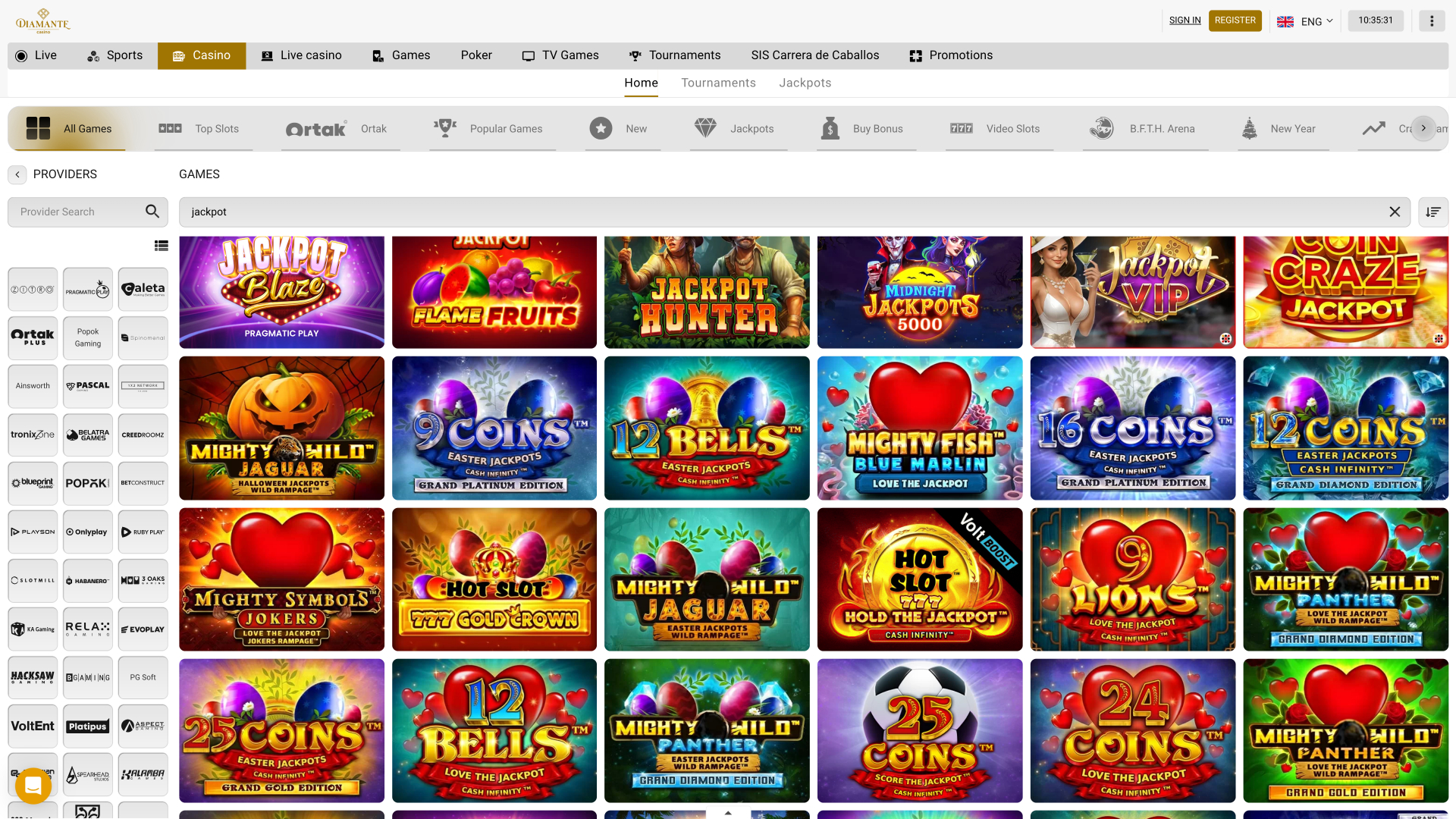The image size is (1456, 819).
Task: Click the provider search magnifier icon
Action: pos(152,212)
